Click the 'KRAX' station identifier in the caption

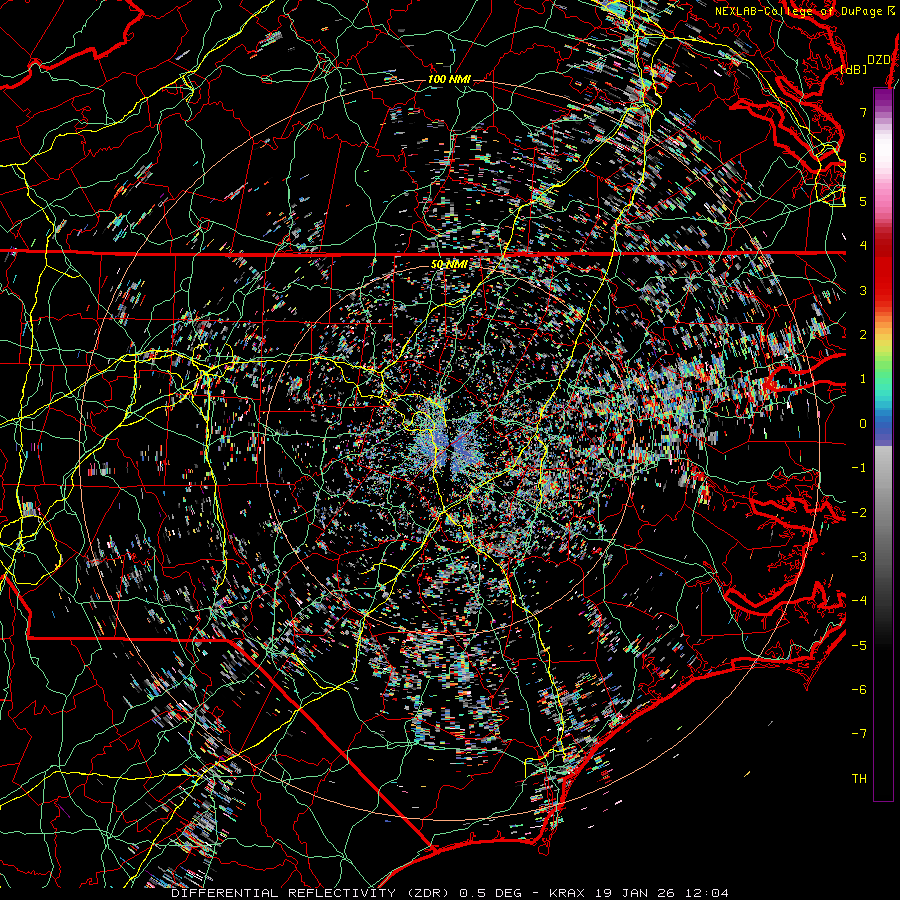pos(567,893)
